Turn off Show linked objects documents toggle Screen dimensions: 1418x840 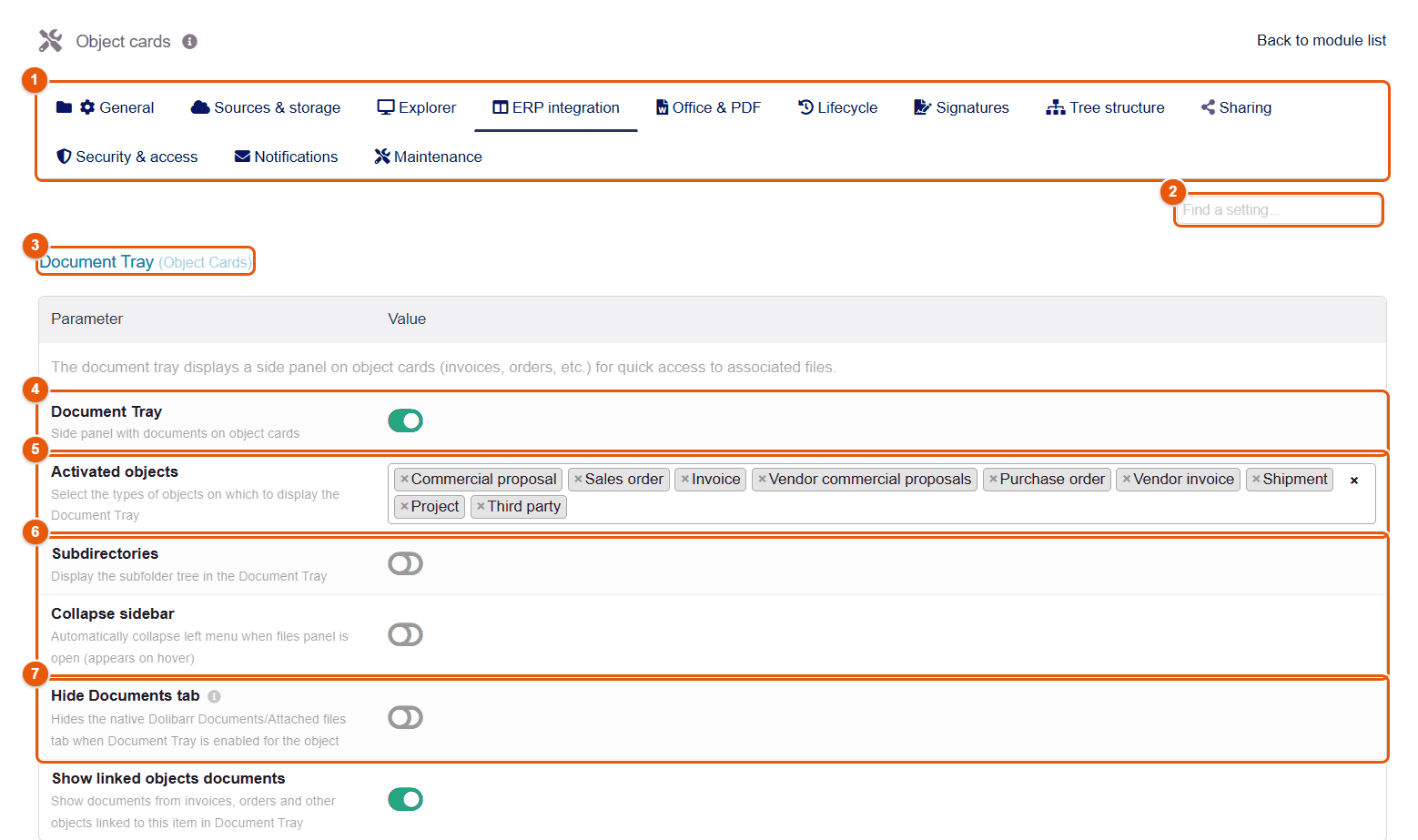[406, 799]
